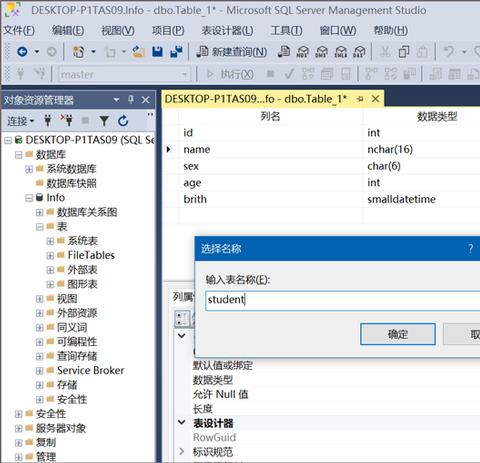This screenshot has height=463, width=480.
Task: Pin the Object Explorer panel
Action: (131, 99)
